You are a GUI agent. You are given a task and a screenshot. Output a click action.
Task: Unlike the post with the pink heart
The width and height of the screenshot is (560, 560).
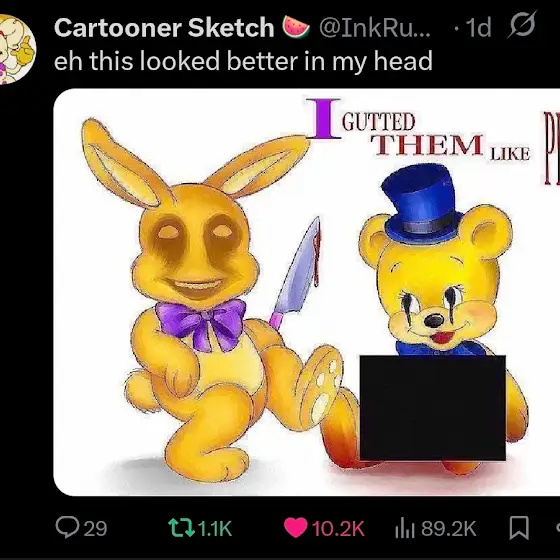[x=295, y=528]
